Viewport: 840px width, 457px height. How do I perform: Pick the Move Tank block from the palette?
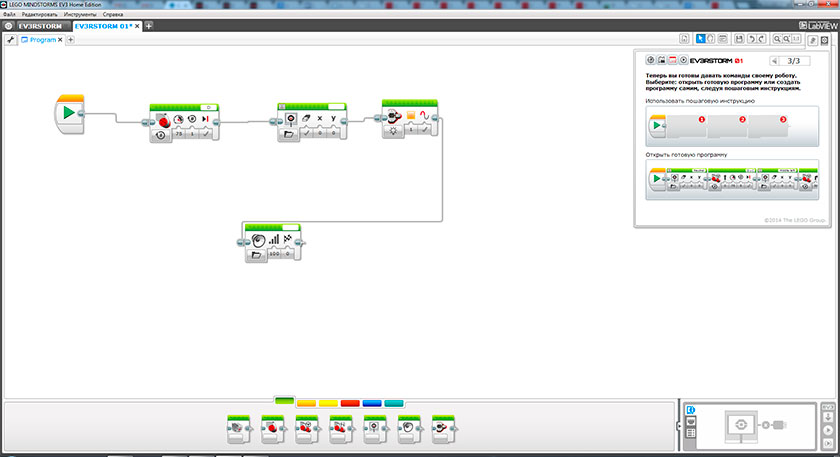[341, 429]
